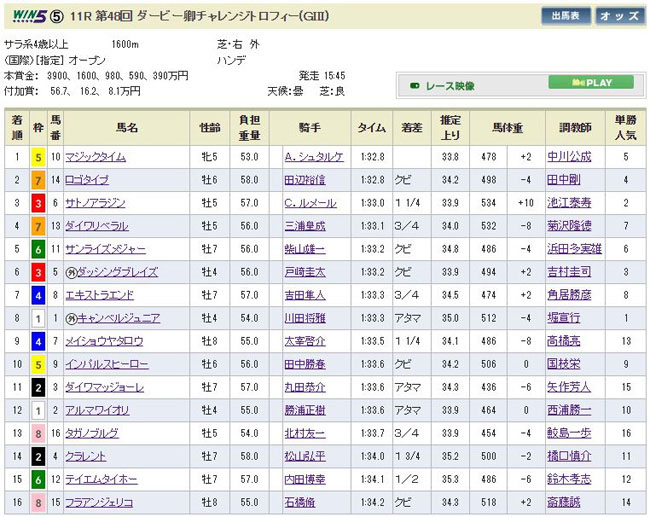Open trainer link 中川公成
The image size is (650, 517).
coord(571,156)
